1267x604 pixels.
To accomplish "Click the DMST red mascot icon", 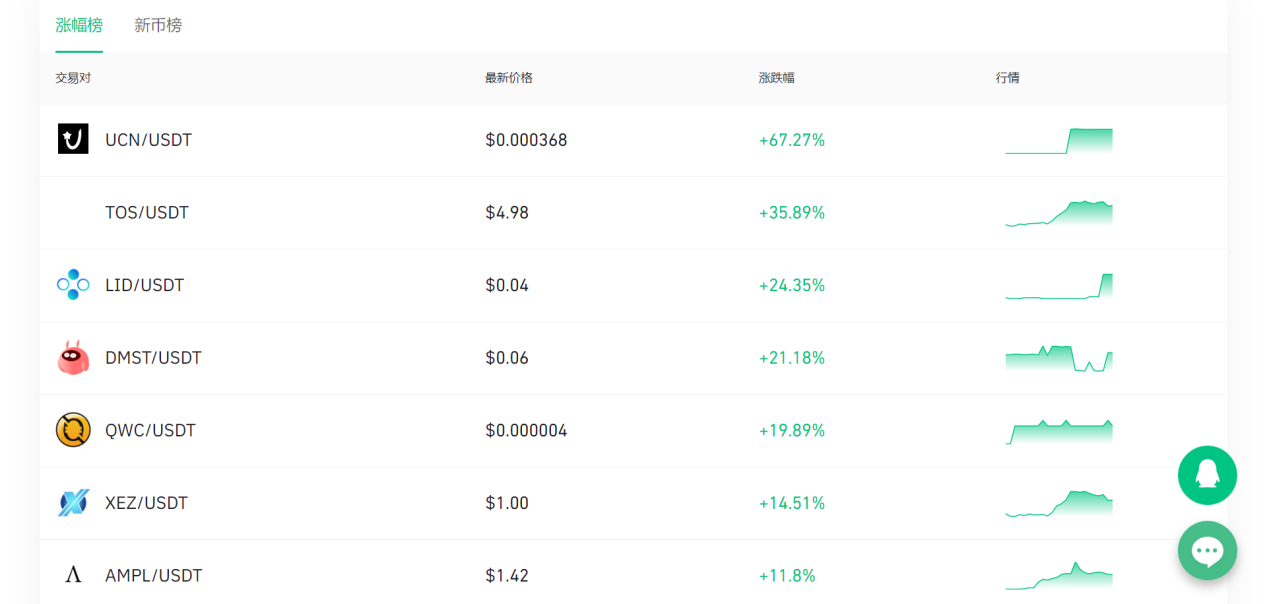I will point(73,358).
